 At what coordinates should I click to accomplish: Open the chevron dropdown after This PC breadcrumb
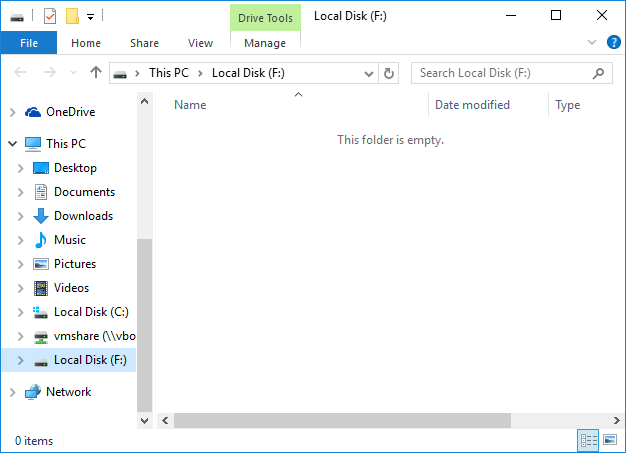point(200,73)
